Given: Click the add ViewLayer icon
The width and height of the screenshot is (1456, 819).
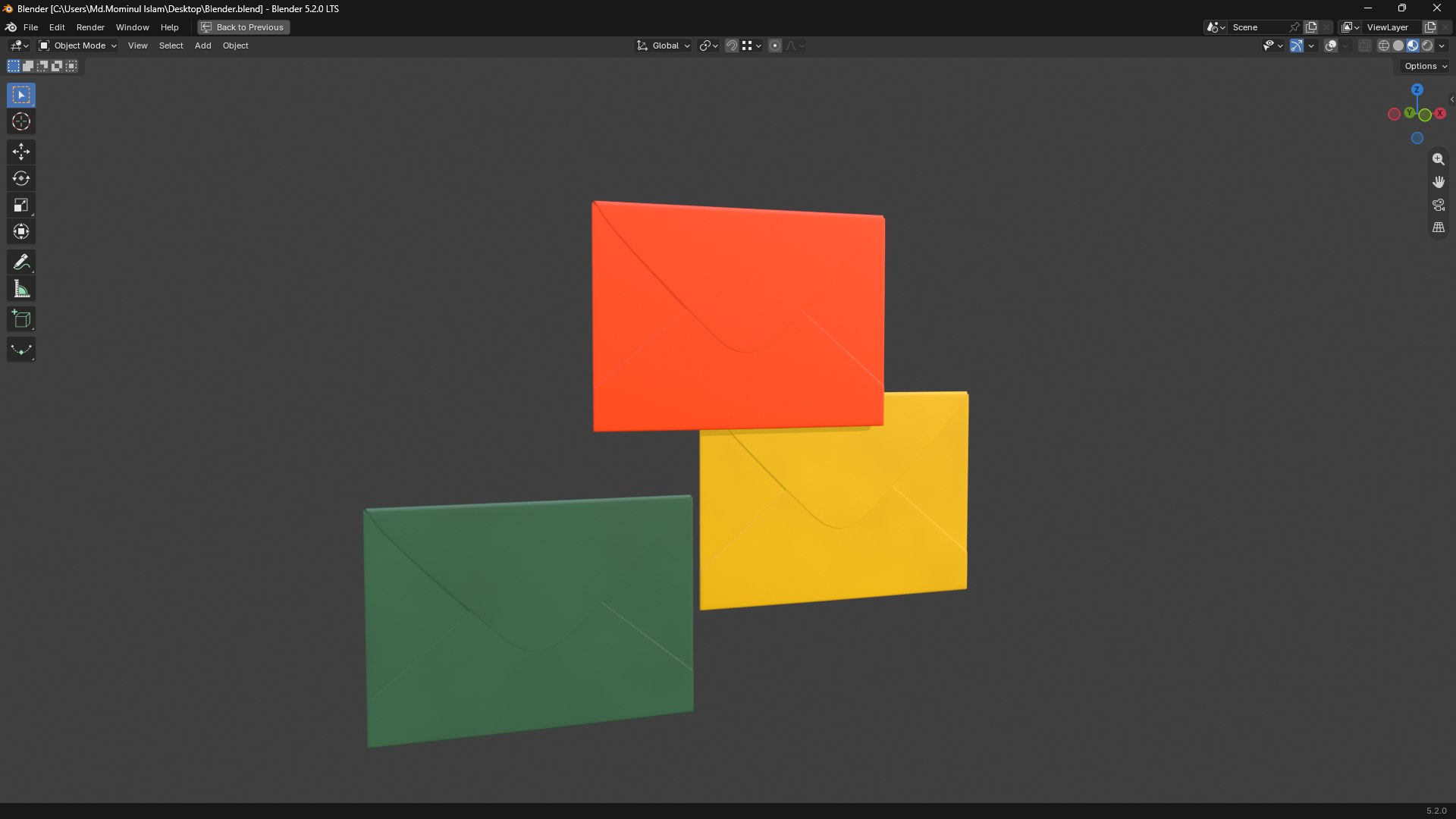Looking at the screenshot, I should coord(1430,27).
